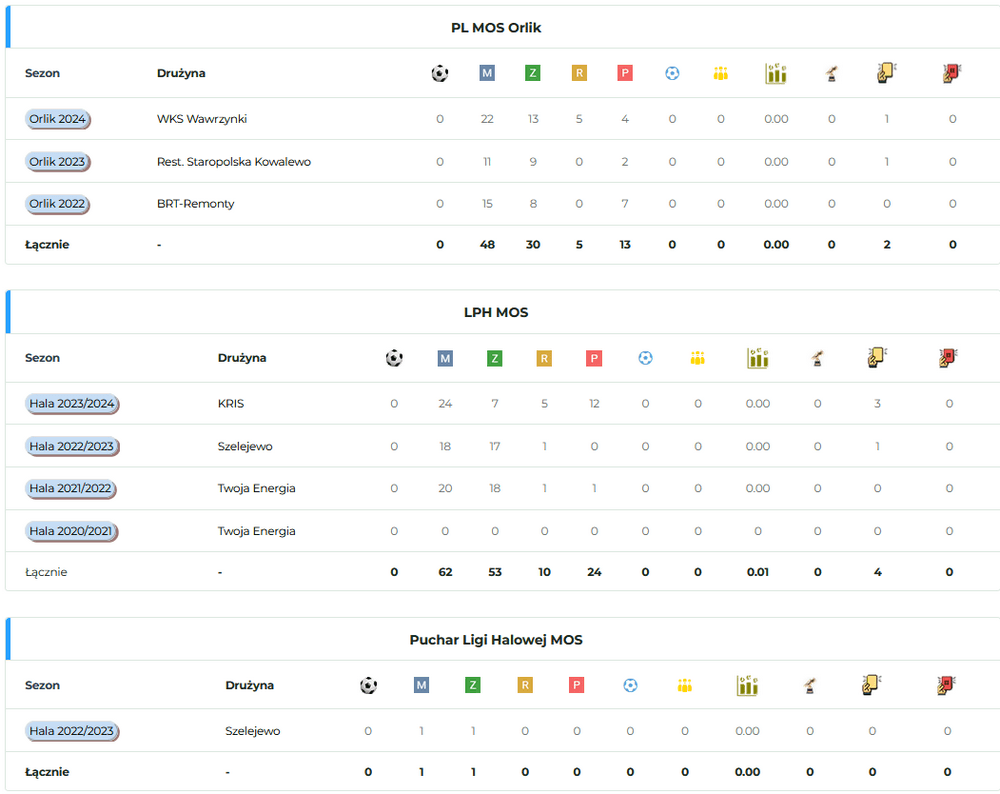1000x794 pixels.
Task: Select Hala 2020/2021 season badge
Action: 72,531
